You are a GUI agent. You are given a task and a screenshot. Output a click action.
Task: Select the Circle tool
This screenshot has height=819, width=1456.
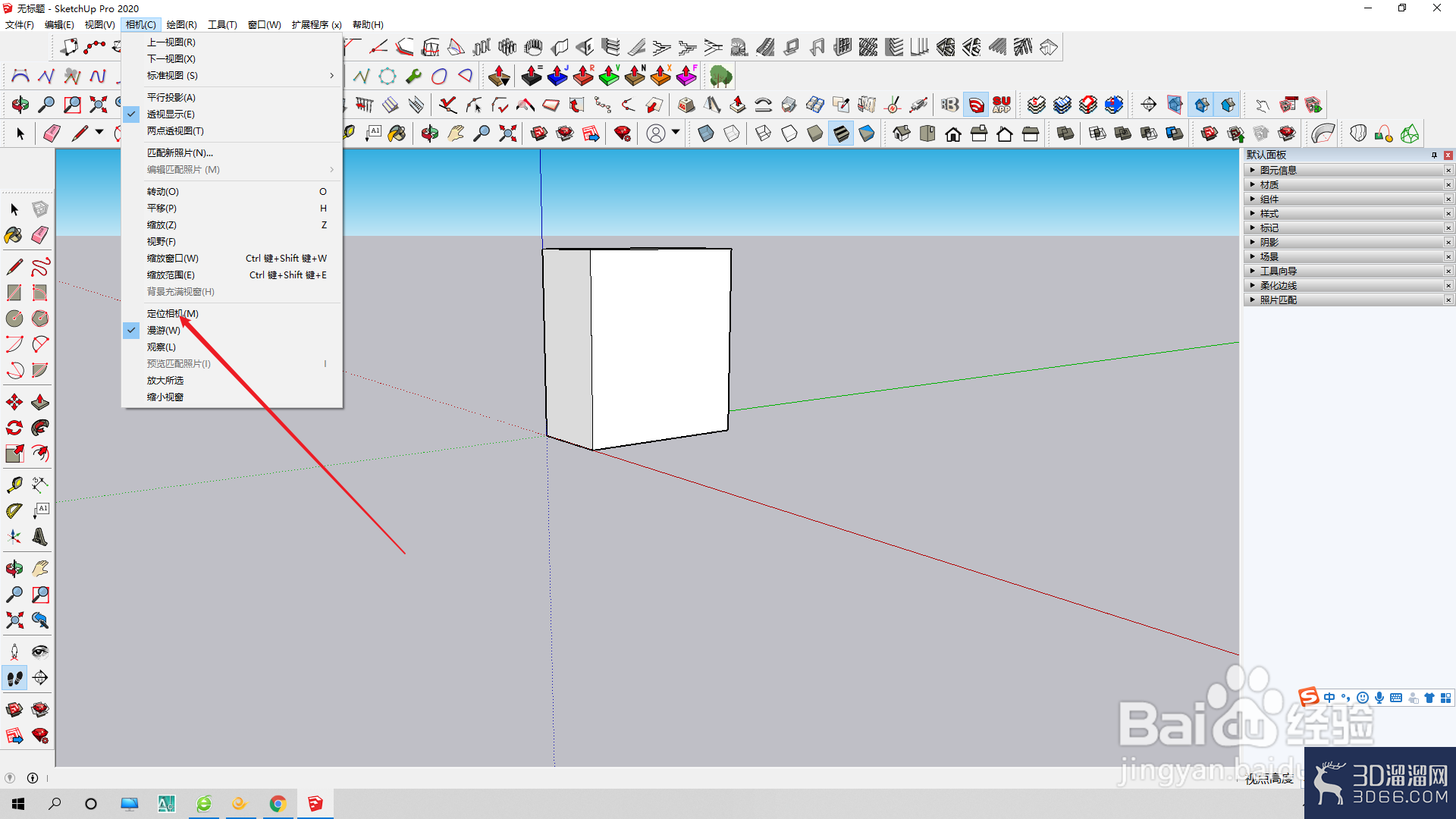point(14,318)
